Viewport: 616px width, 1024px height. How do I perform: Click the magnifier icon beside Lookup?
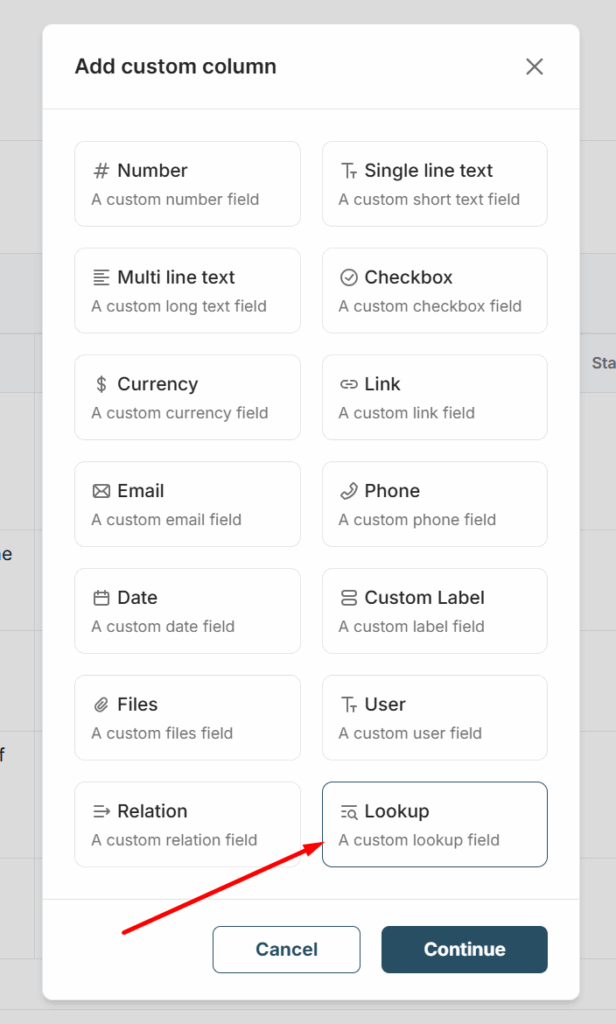pos(348,812)
